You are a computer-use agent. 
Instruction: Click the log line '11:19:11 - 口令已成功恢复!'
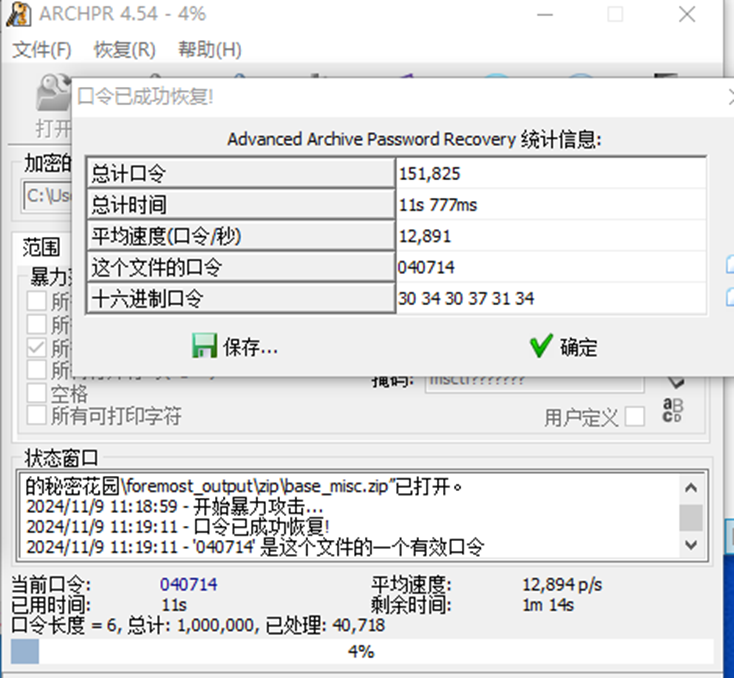[x=178, y=527]
